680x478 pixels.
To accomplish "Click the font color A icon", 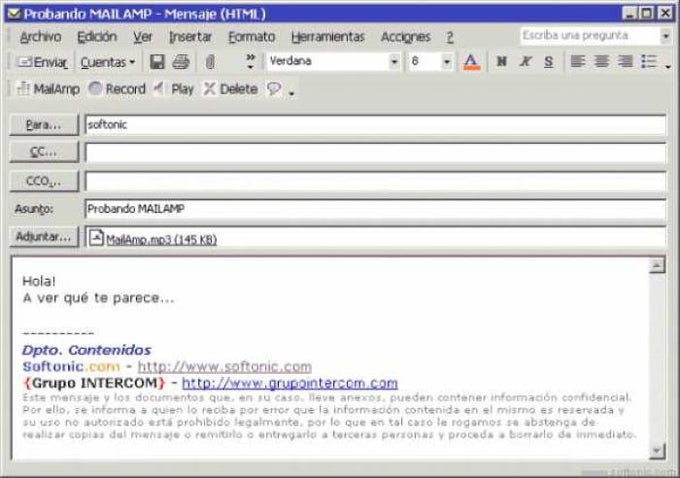I will pyautogui.click(x=471, y=62).
